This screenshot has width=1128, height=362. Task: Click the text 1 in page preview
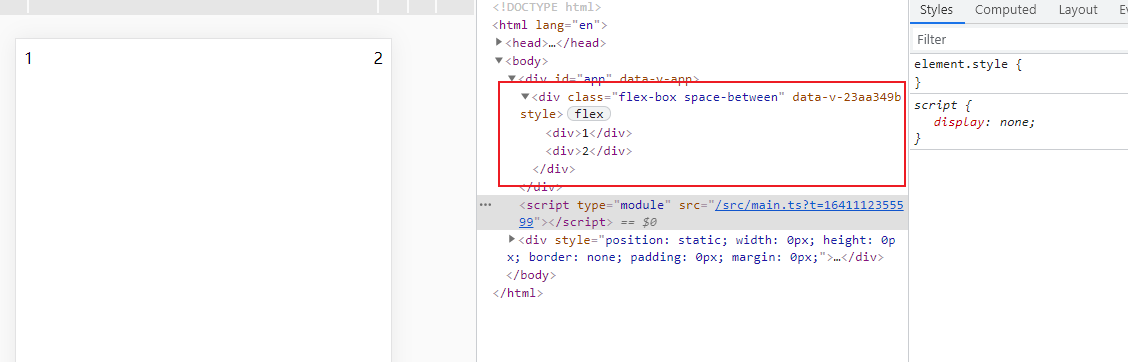click(28, 59)
